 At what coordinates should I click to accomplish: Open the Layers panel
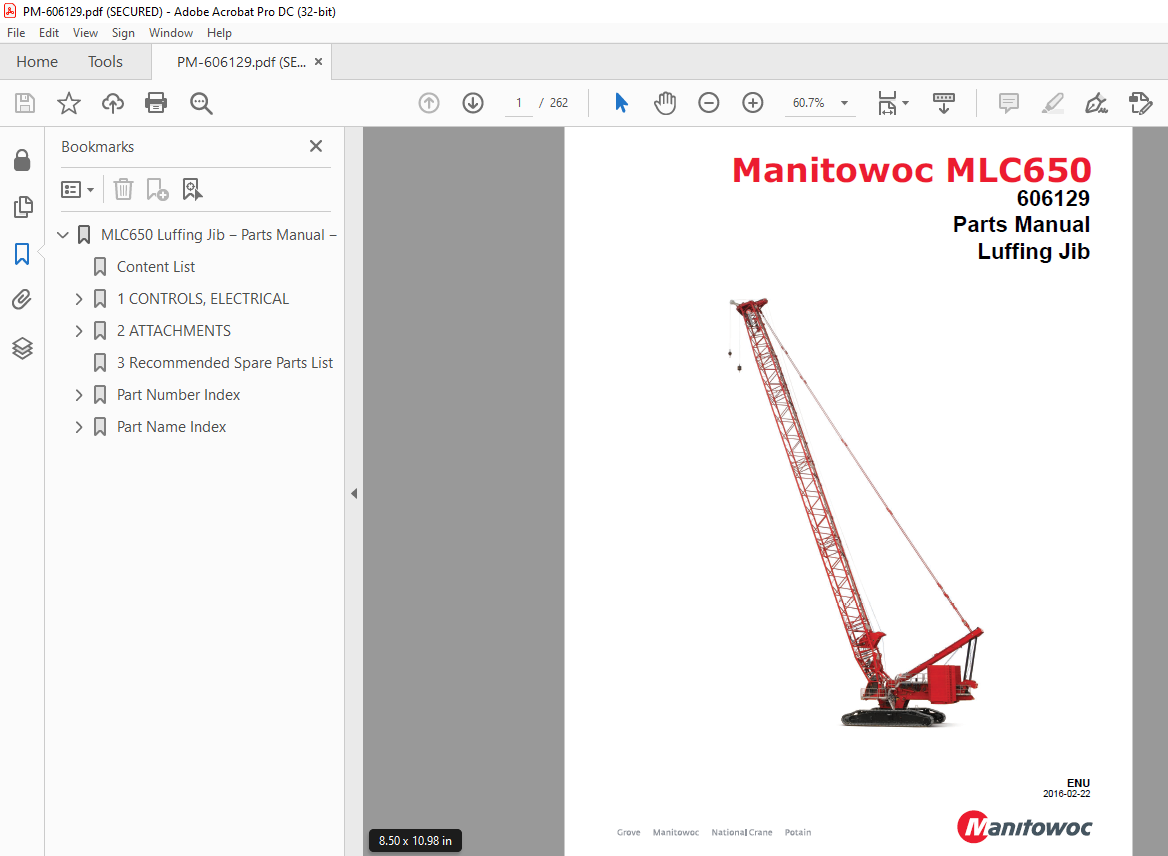(22, 348)
